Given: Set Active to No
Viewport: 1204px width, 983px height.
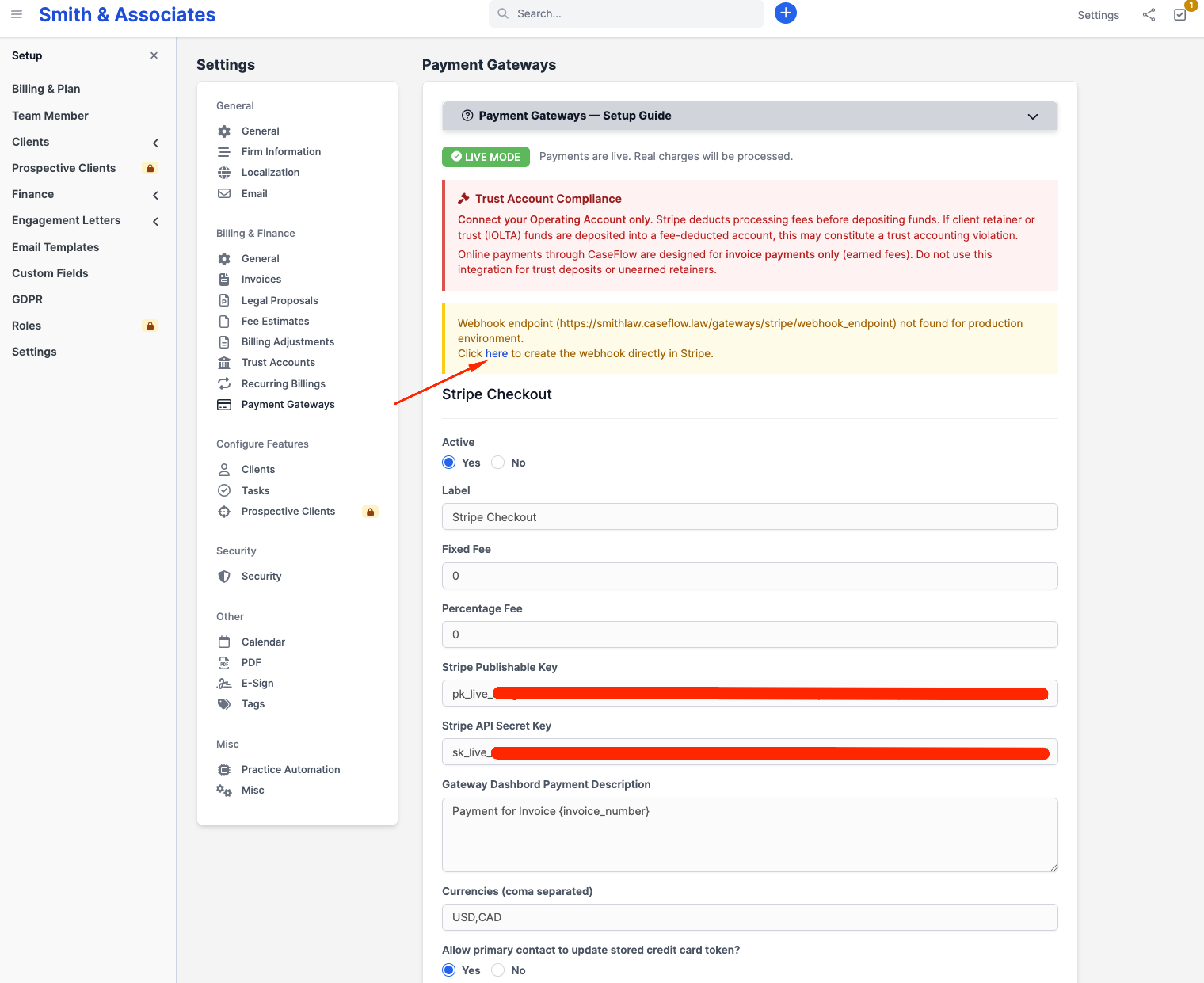Looking at the screenshot, I should (498, 463).
